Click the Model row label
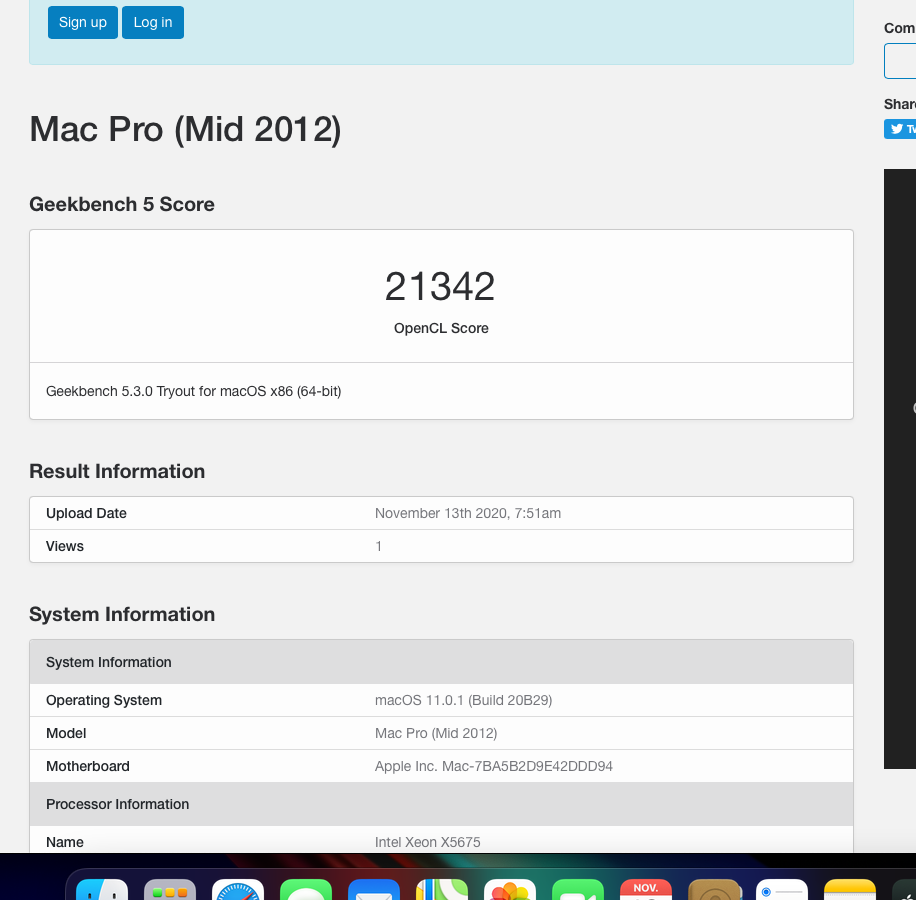 coord(66,733)
